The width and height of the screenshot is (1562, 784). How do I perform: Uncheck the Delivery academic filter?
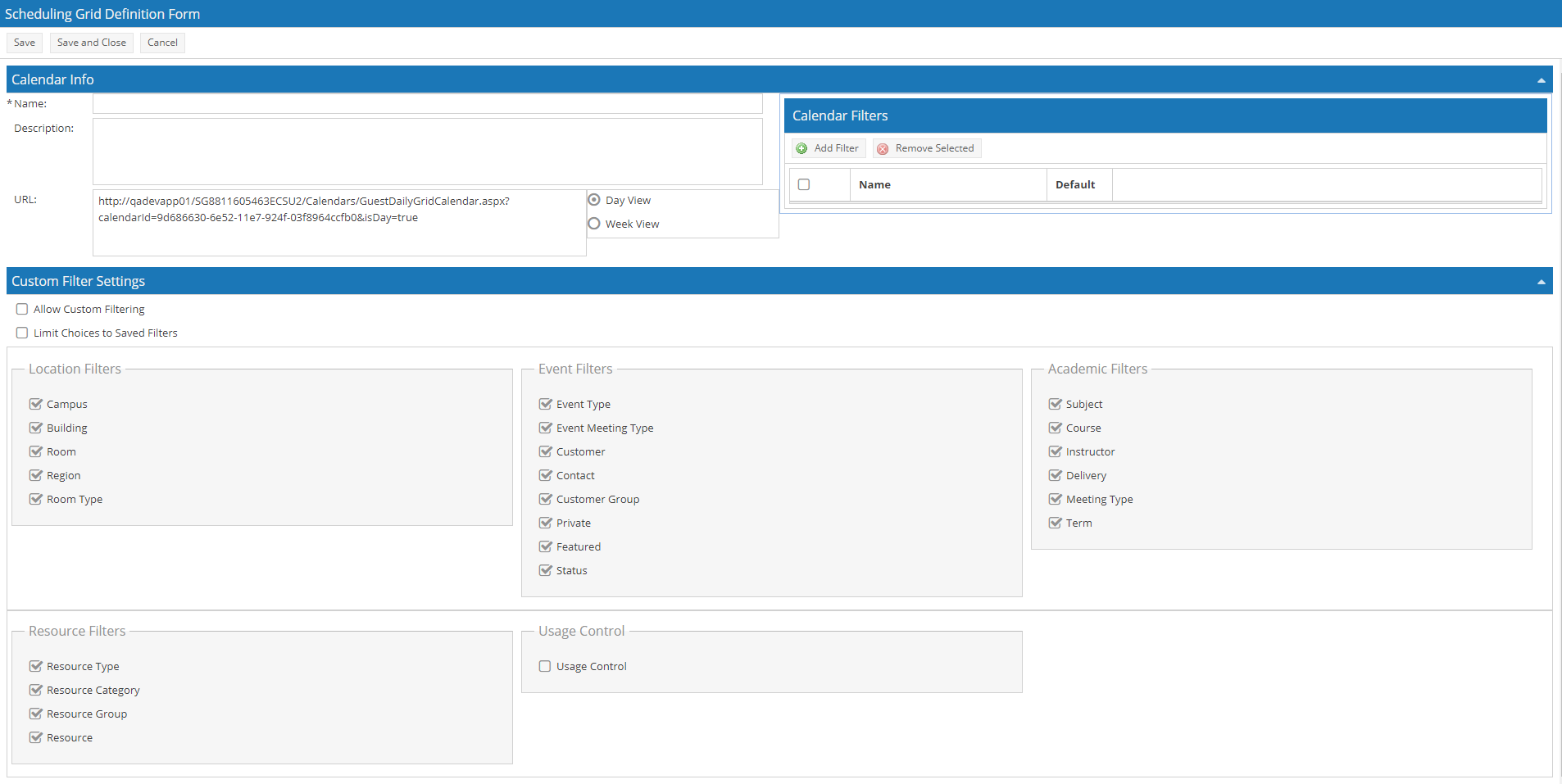pos(1056,475)
